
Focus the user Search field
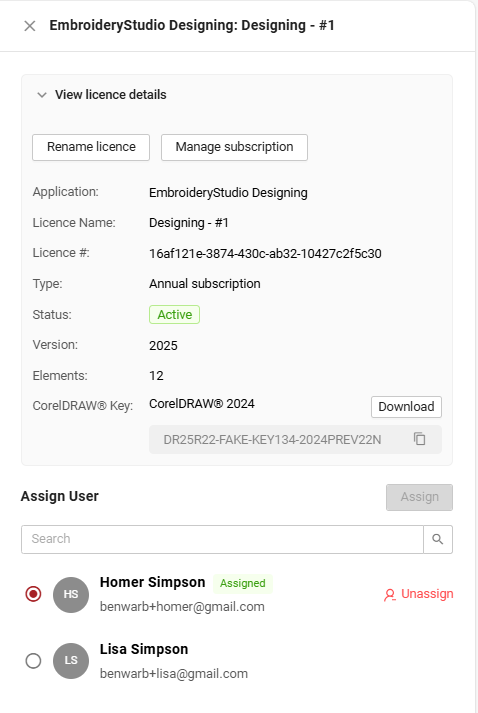(222, 539)
